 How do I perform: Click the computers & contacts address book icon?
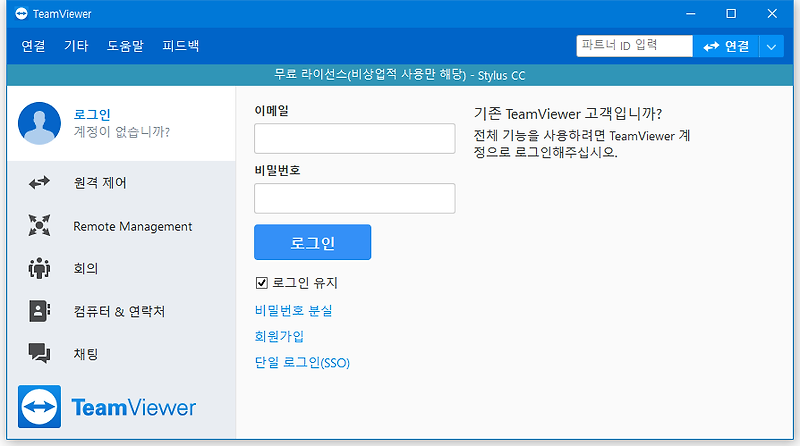[x=39, y=311]
